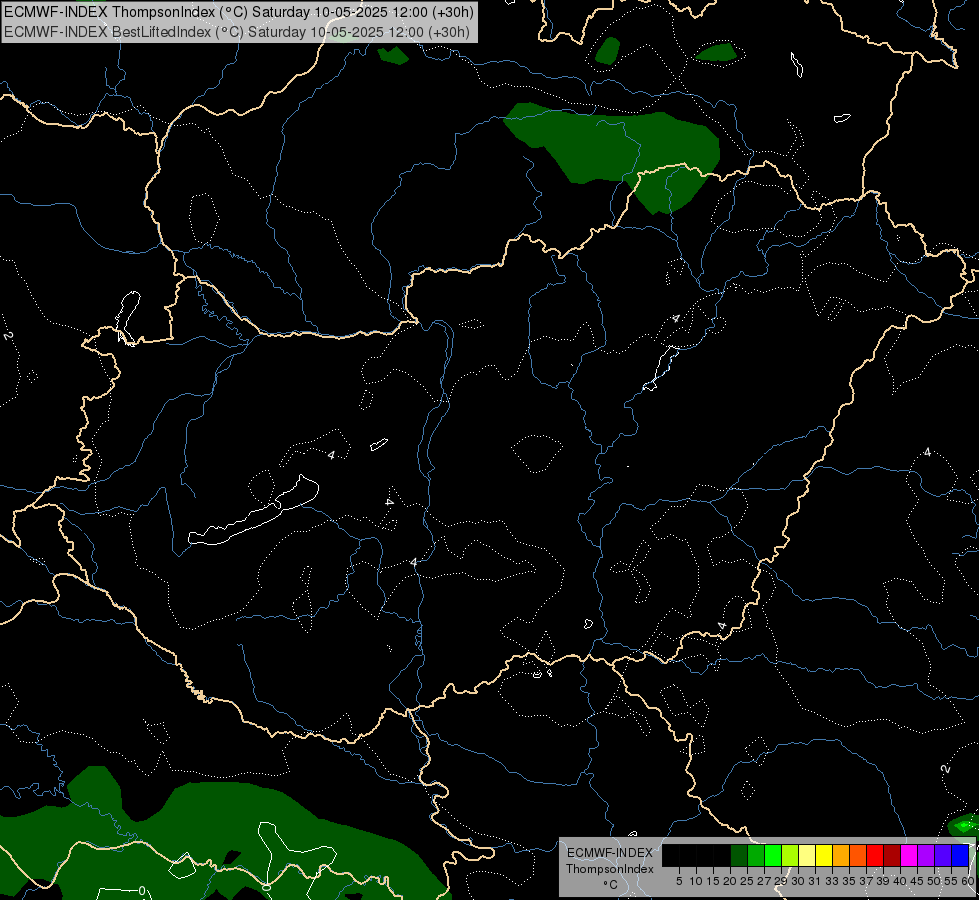The image size is (979, 900).
Task: Select the bright red 37–39 legend swatch
Action: 875,855
